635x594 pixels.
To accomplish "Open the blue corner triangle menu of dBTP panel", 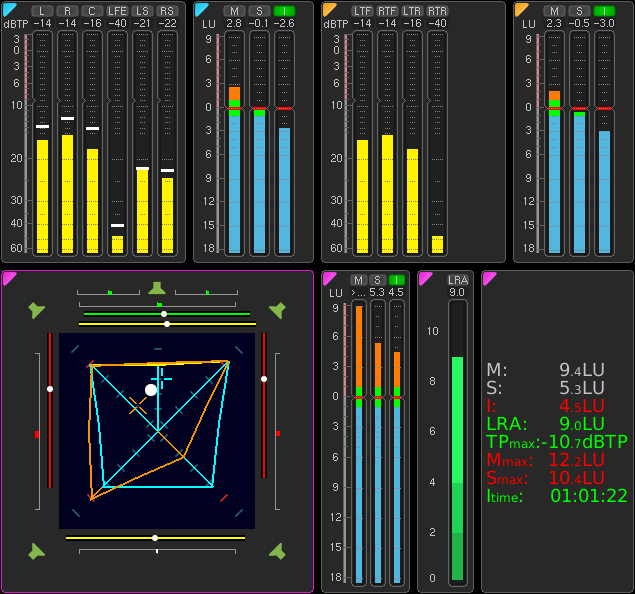I will point(9,9).
